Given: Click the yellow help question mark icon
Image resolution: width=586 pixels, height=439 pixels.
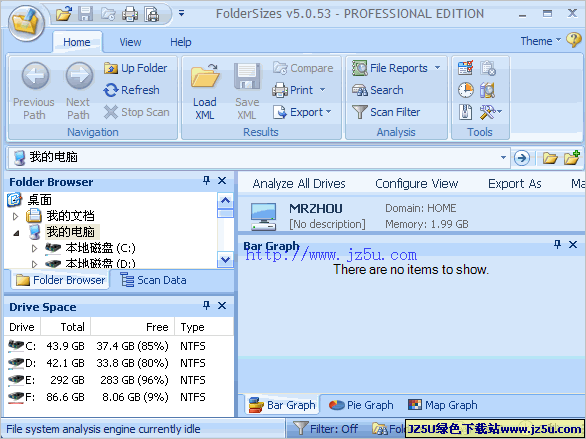Looking at the screenshot, I should pyautogui.click(x=573, y=40).
